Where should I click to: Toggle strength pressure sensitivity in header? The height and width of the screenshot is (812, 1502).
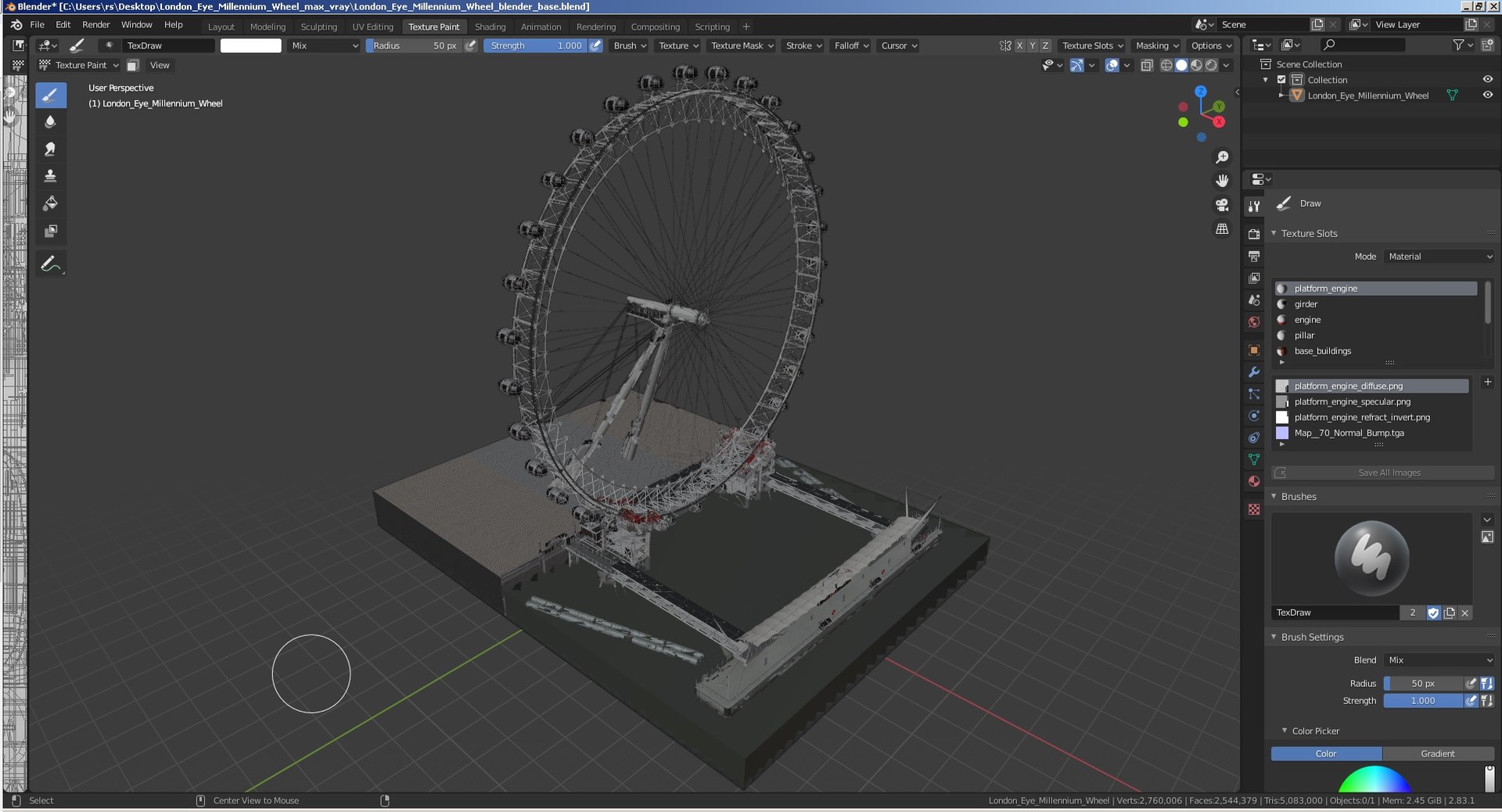click(595, 45)
